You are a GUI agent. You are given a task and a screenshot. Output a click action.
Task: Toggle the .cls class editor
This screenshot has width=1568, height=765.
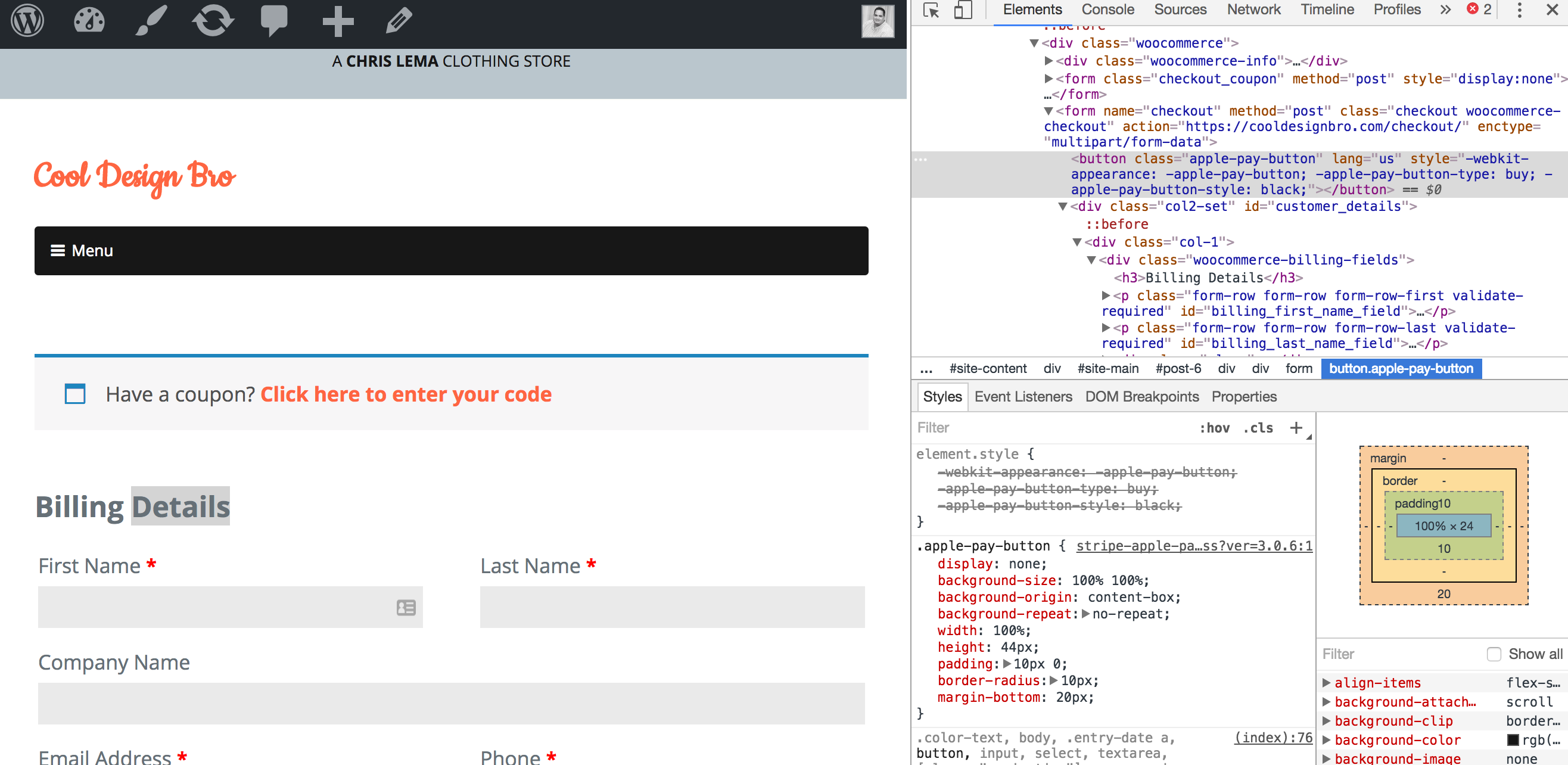tap(1258, 428)
